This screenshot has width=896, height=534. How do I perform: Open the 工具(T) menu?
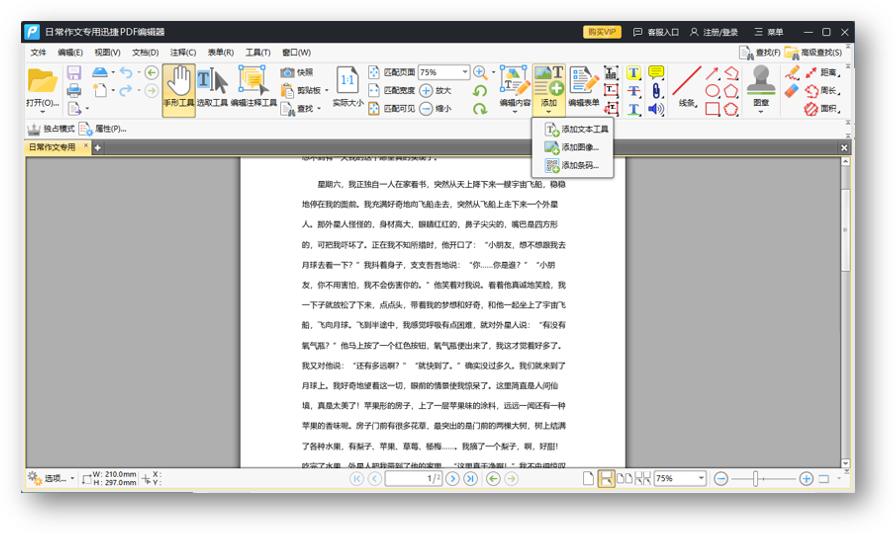pyautogui.click(x=258, y=52)
